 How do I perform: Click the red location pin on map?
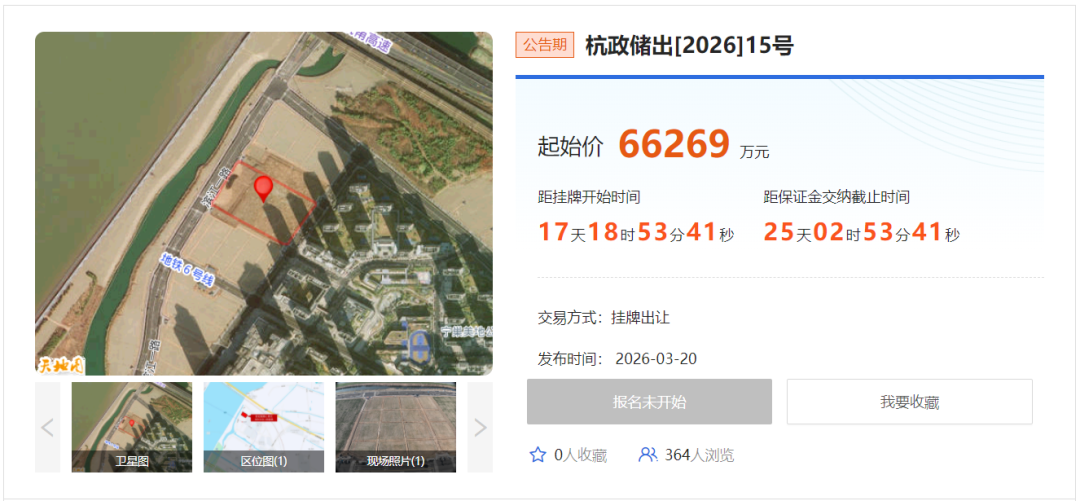coord(263,187)
